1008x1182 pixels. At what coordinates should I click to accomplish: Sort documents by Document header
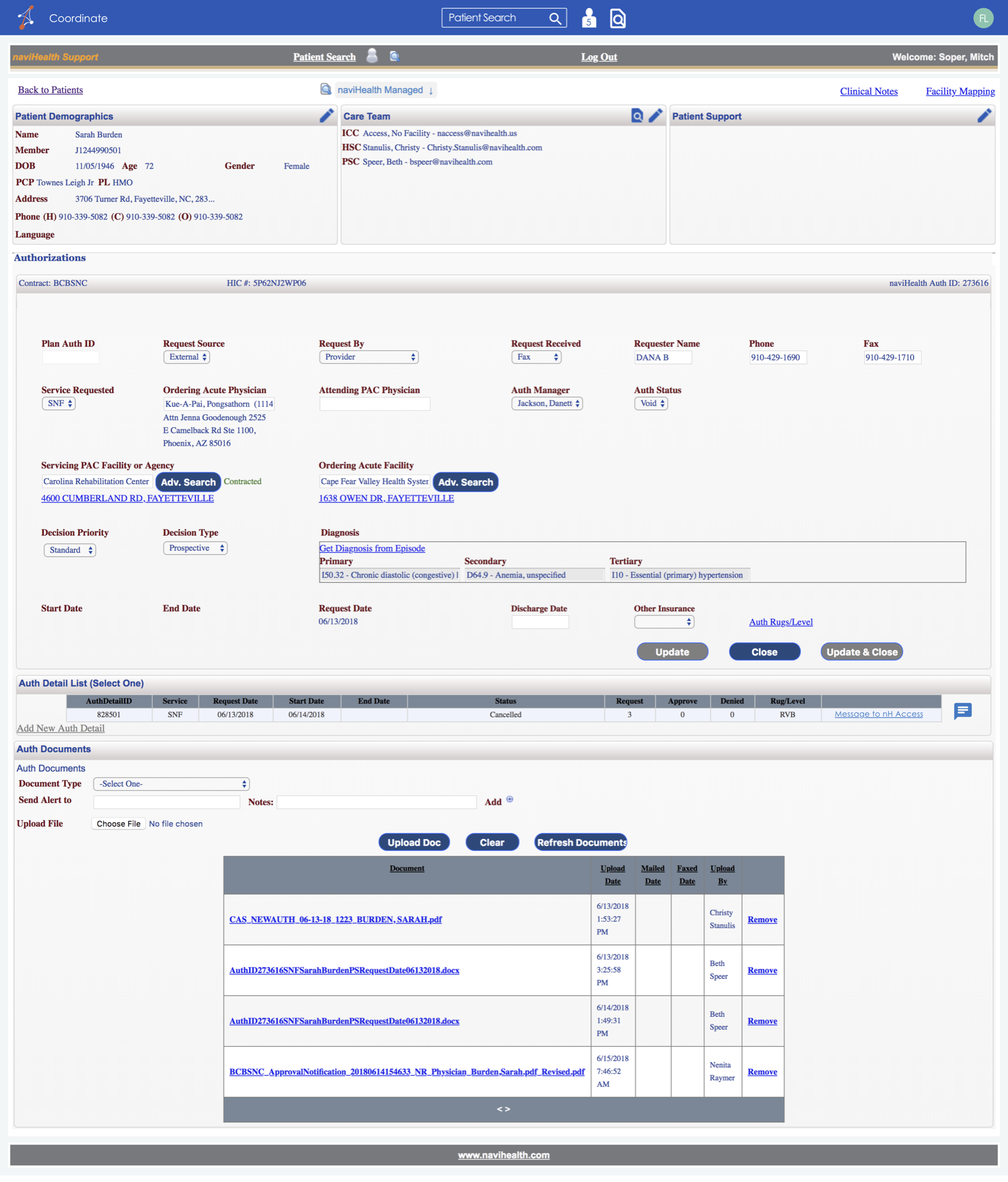click(407, 868)
